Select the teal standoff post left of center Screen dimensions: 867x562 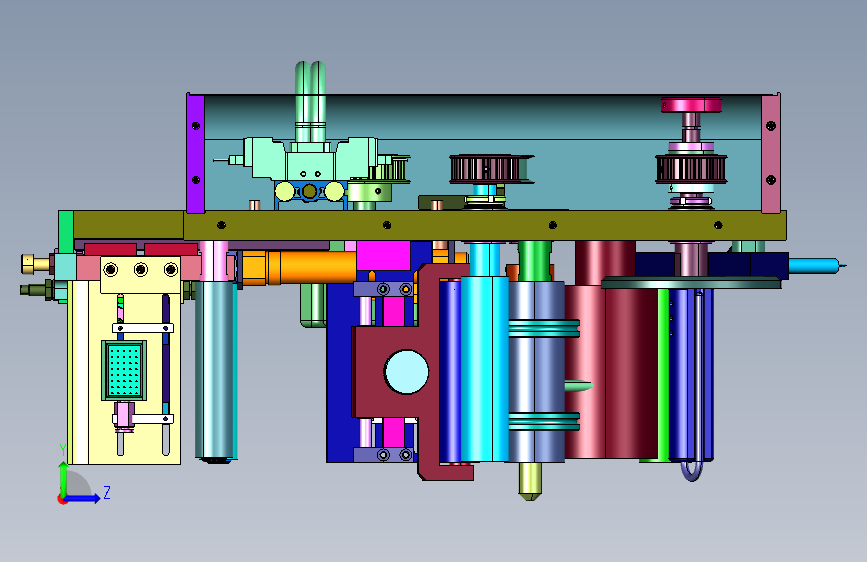coord(216,371)
